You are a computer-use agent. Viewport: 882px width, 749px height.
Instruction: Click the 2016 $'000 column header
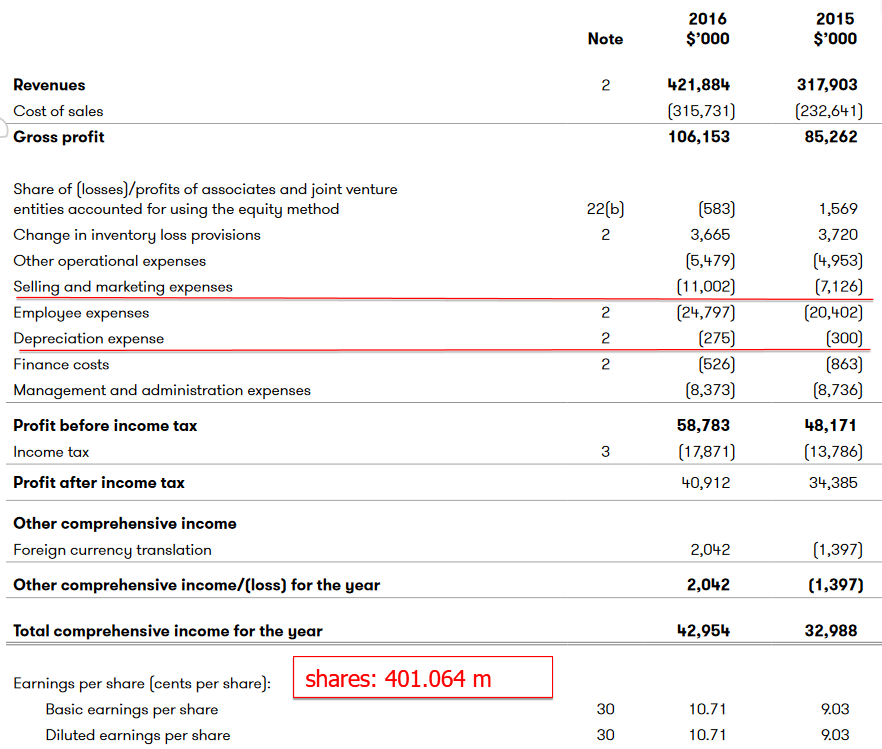click(707, 29)
